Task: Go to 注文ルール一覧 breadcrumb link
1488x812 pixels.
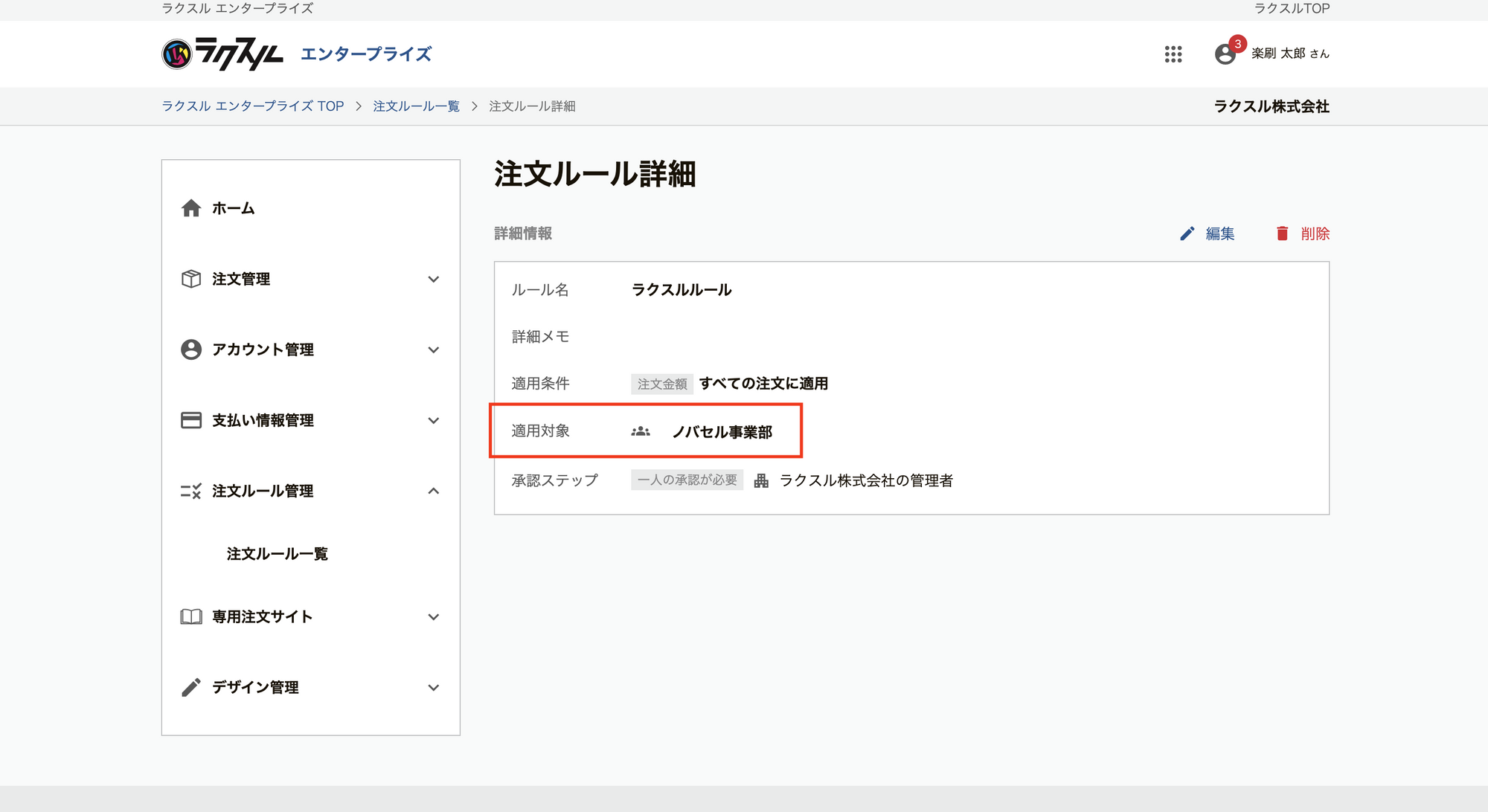Action: tap(417, 106)
